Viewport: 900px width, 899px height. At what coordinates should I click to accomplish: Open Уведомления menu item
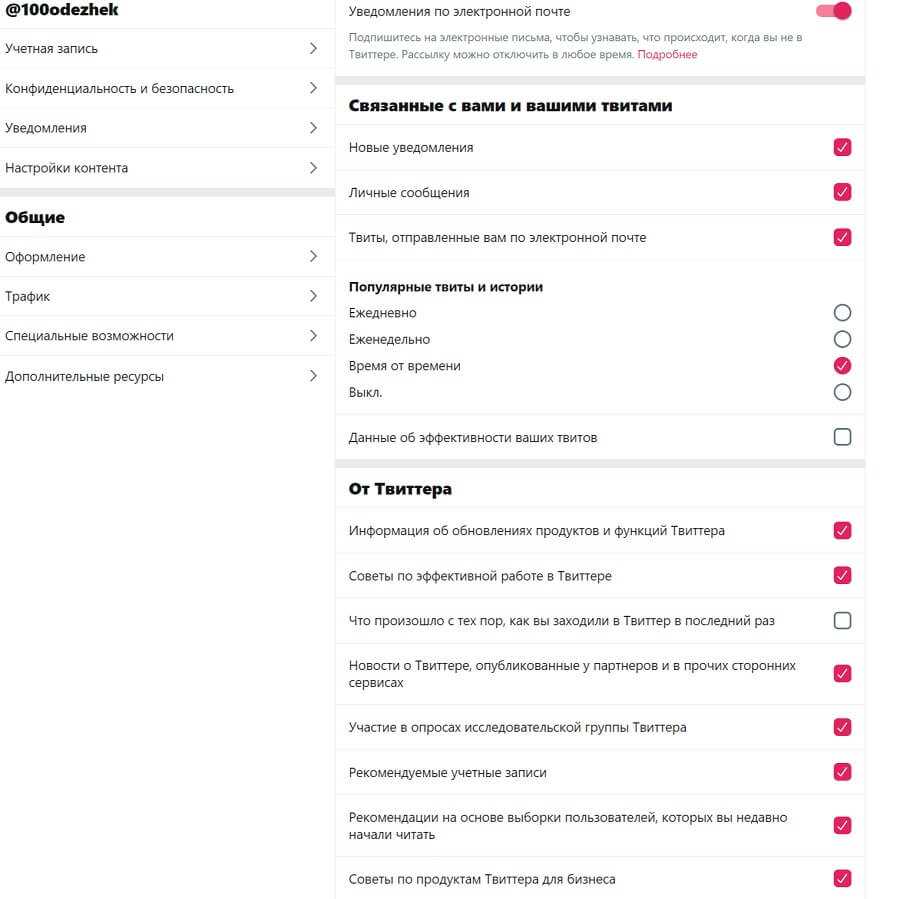(46, 128)
